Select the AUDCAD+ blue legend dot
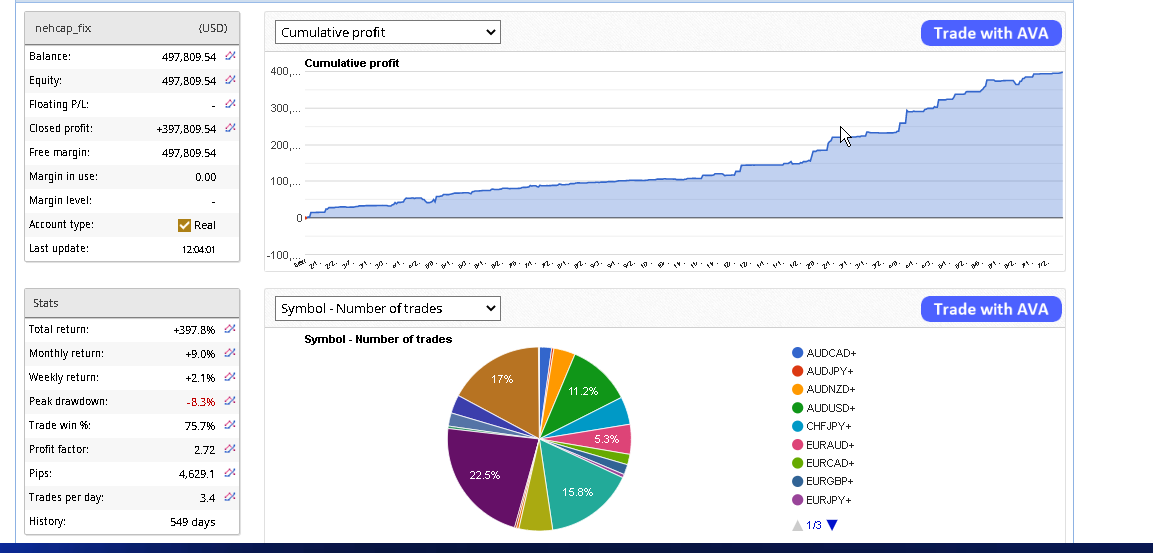Viewport: 1153px width, 553px height. pos(798,353)
